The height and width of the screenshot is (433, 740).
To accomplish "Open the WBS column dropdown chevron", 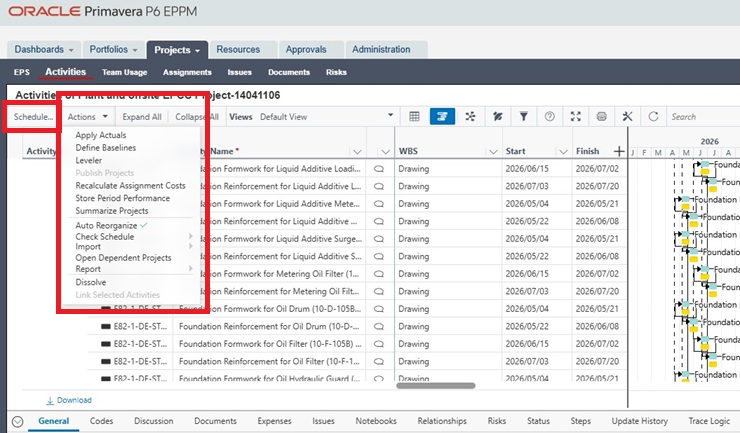I will click(493, 152).
